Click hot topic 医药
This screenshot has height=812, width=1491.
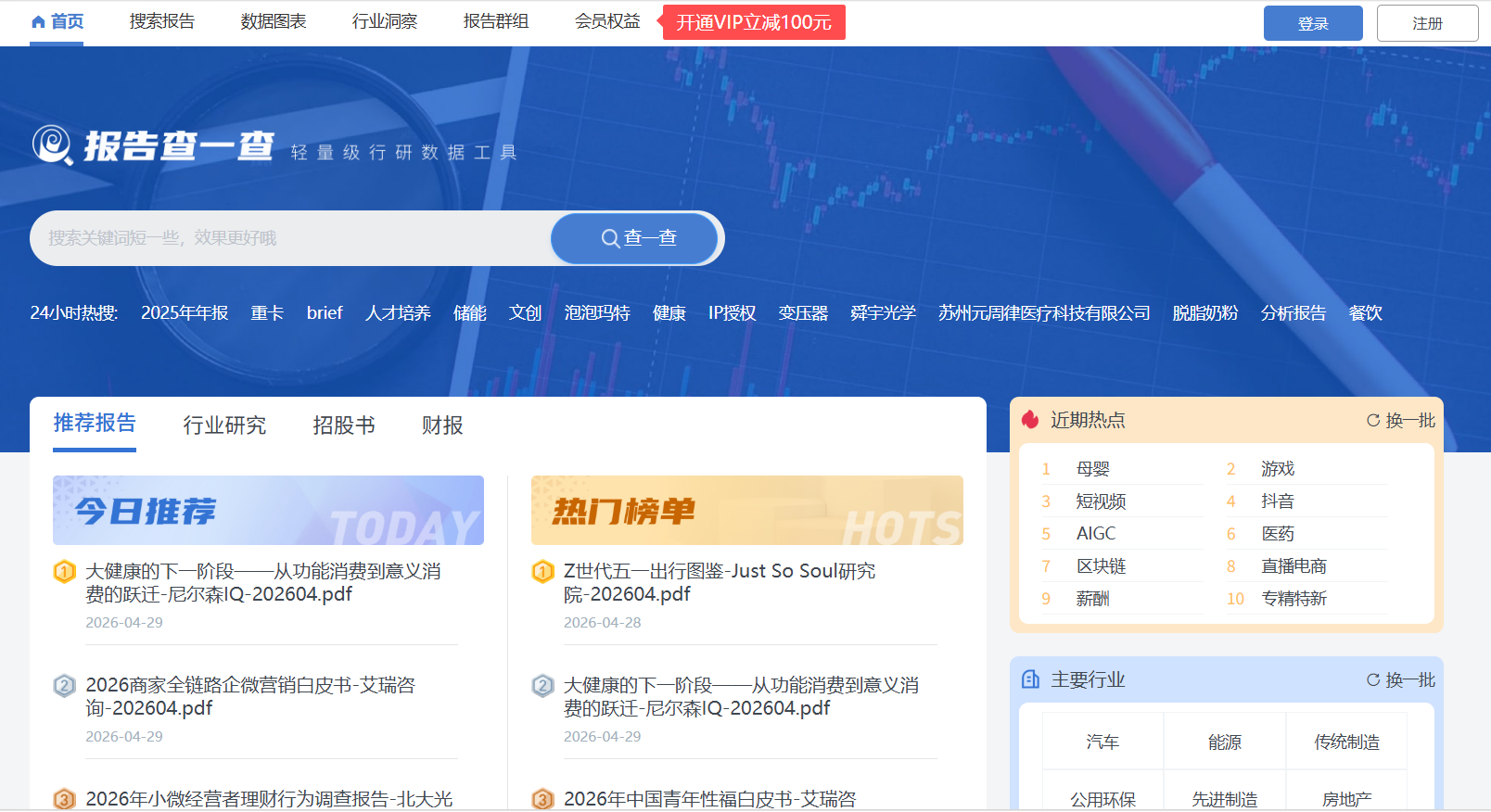(x=1278, y=534)
